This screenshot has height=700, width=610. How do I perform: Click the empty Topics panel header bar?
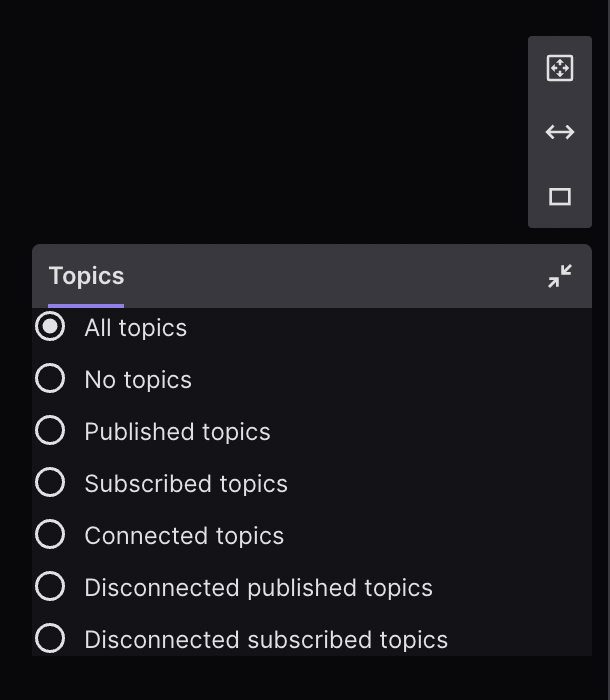pyautogui.click(x=330, y=276)
